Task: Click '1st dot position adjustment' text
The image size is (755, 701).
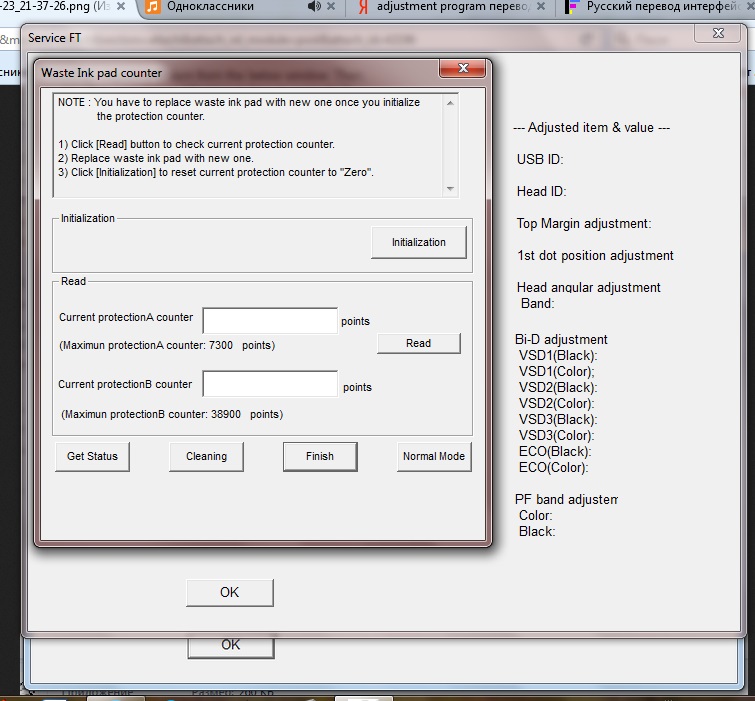Action: pos(596,256)
